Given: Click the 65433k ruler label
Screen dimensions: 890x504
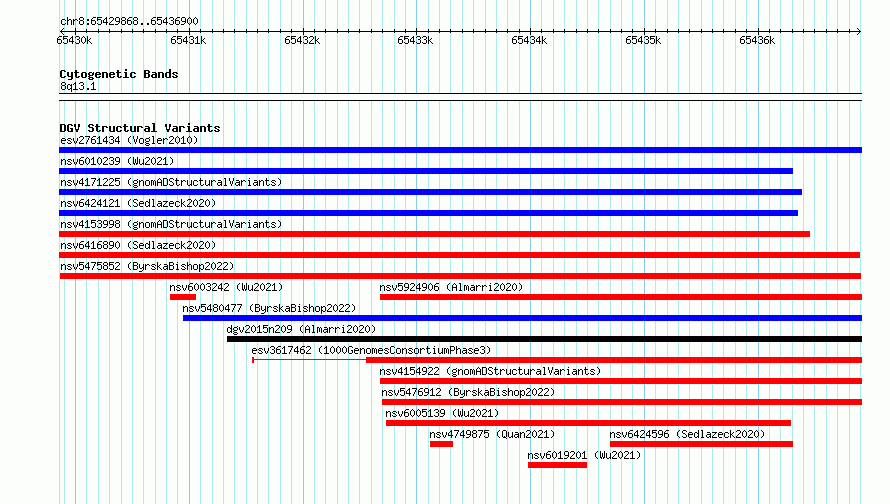Looking at the screenshot, I should (x=415, y=40).
